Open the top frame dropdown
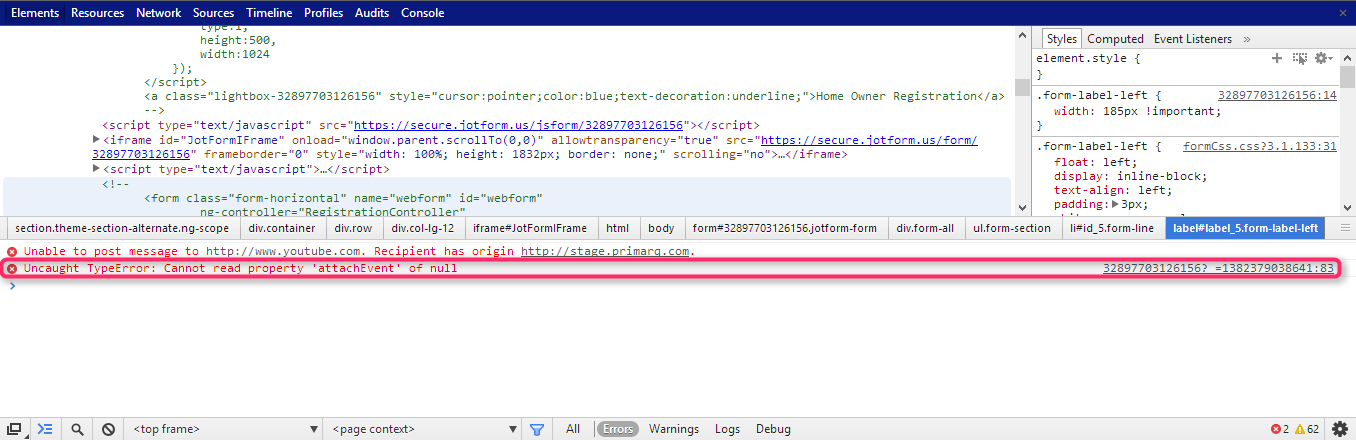The image size is (1356, 440). tap(221, 429)
